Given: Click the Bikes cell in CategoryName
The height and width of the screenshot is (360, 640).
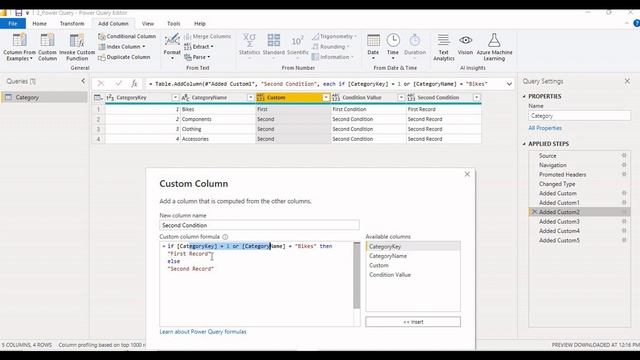Looking at the screenshot, I should pyautogui.click(x=218, y=109).
